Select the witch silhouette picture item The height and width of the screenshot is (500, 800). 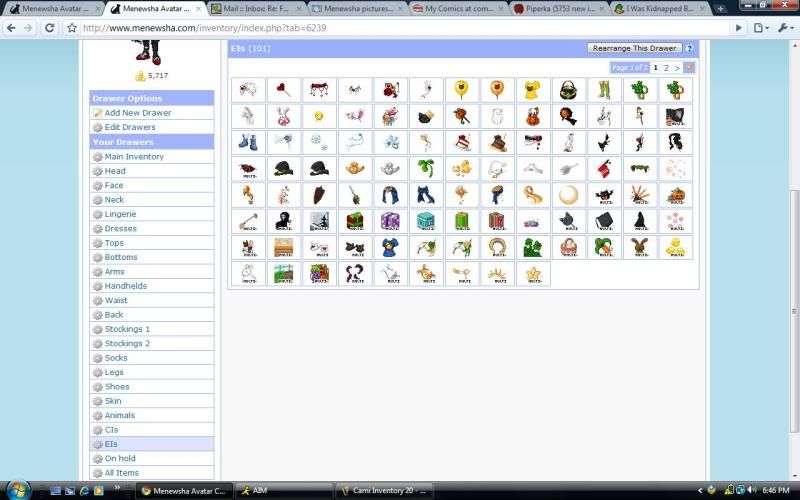tap(319, 221)
